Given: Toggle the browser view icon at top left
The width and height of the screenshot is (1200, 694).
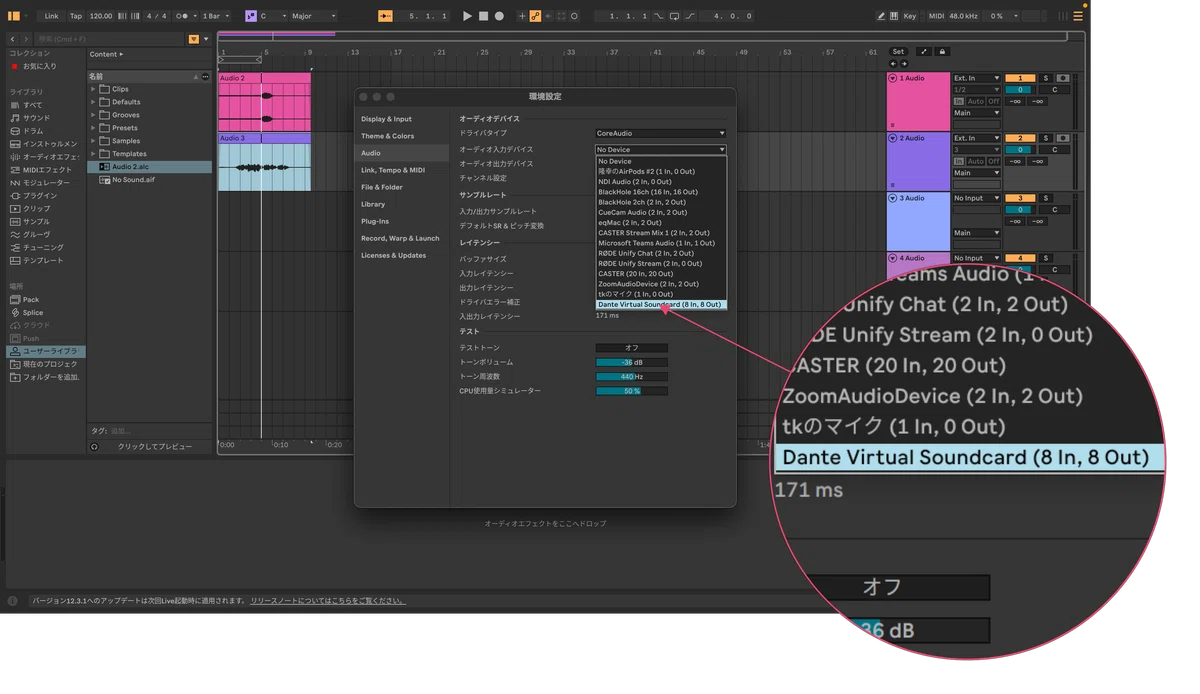Looking at the screenshot, I should [x=13, y=16].
